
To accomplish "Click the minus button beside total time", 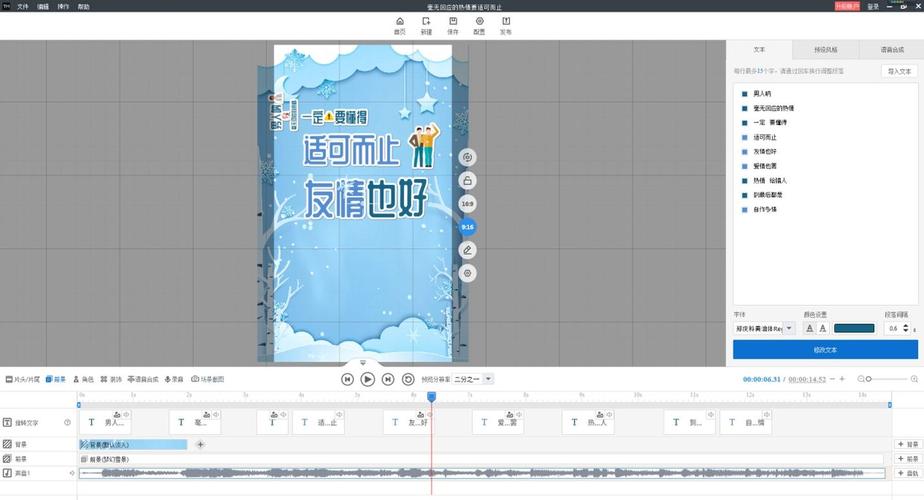I will [x=832, y=379].
